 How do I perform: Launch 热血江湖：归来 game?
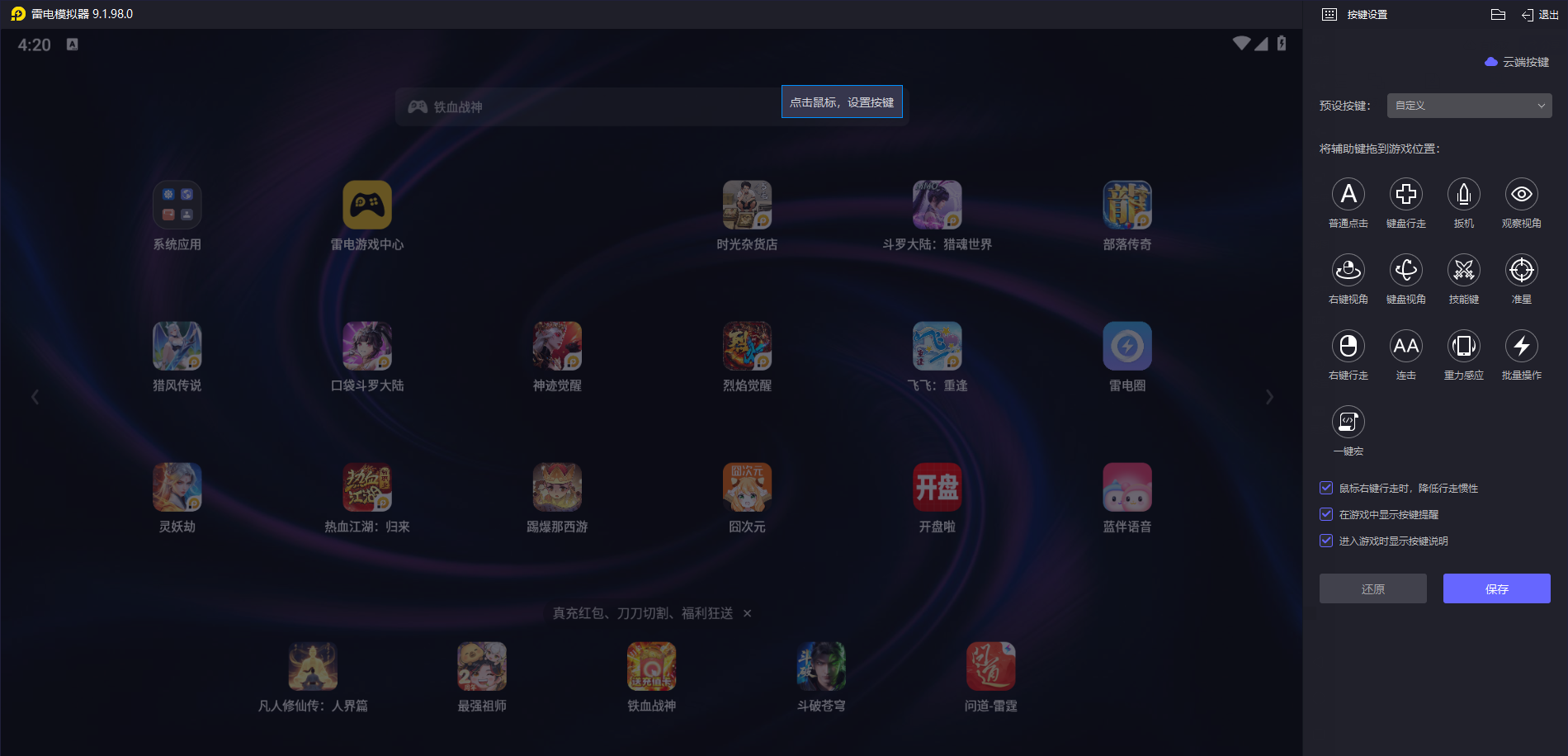coord(367,487)
